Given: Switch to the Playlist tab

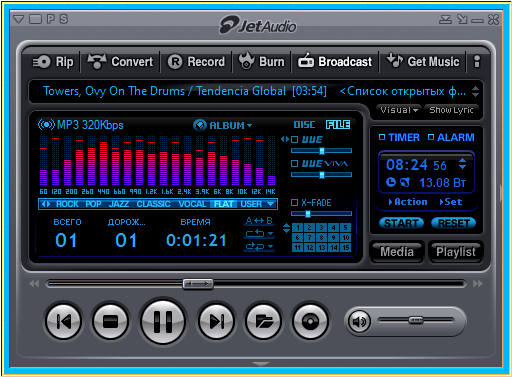Looking at the screenshot, I should click(x=456, y=252).
